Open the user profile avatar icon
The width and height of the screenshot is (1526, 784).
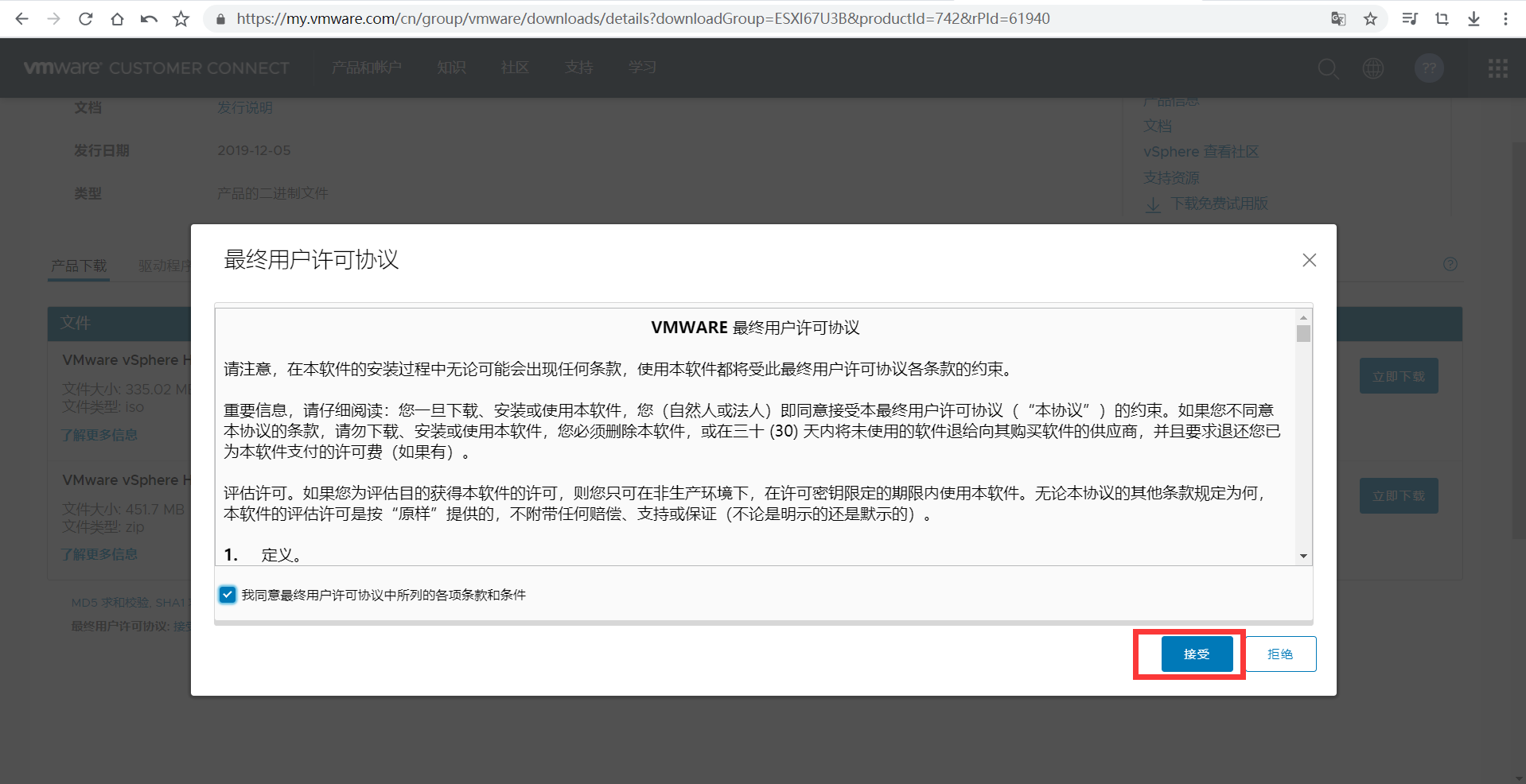click(x=1429, y=68)
